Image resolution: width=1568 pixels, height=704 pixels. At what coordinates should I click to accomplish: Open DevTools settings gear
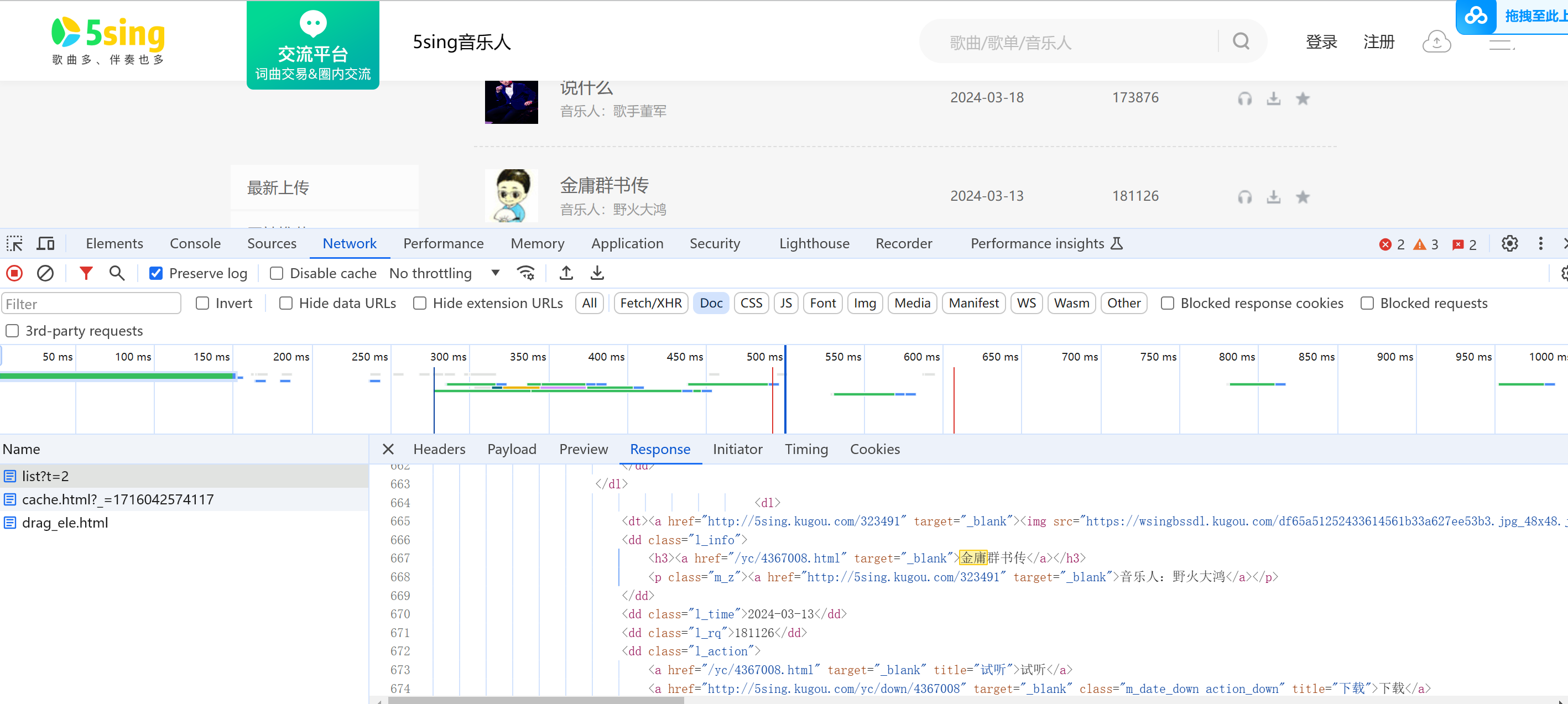coord(1509,243)
